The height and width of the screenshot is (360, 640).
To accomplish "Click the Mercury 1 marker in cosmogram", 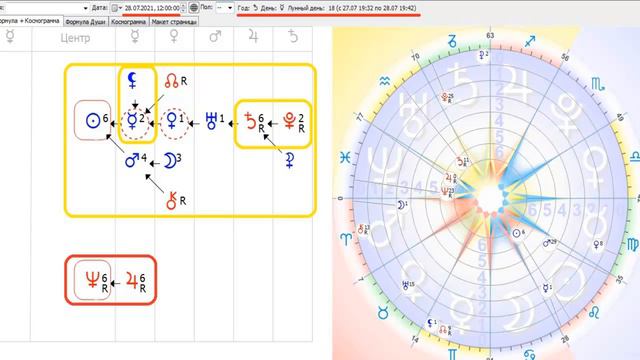I will pos(547,288).
